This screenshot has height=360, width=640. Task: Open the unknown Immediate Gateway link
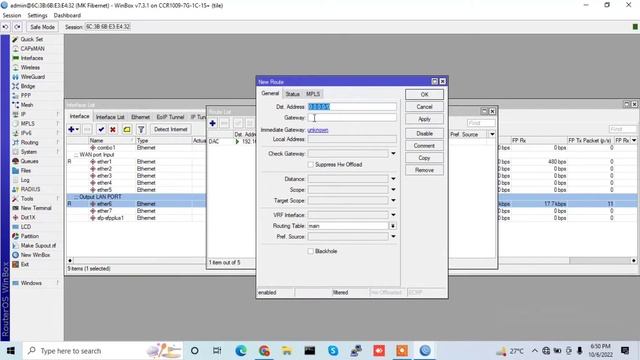(x=318, y=130)
